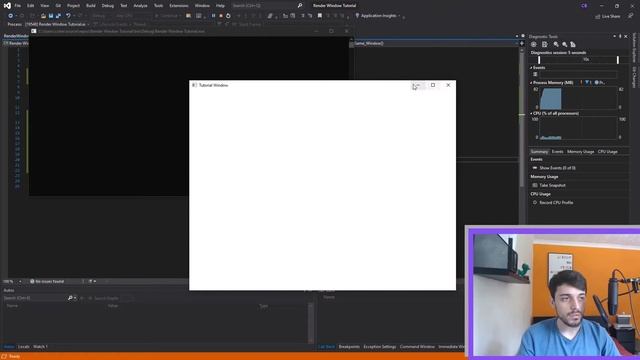Open the Help menu
The width and height of the screenshot is (640, 360).
coord(220,6)
